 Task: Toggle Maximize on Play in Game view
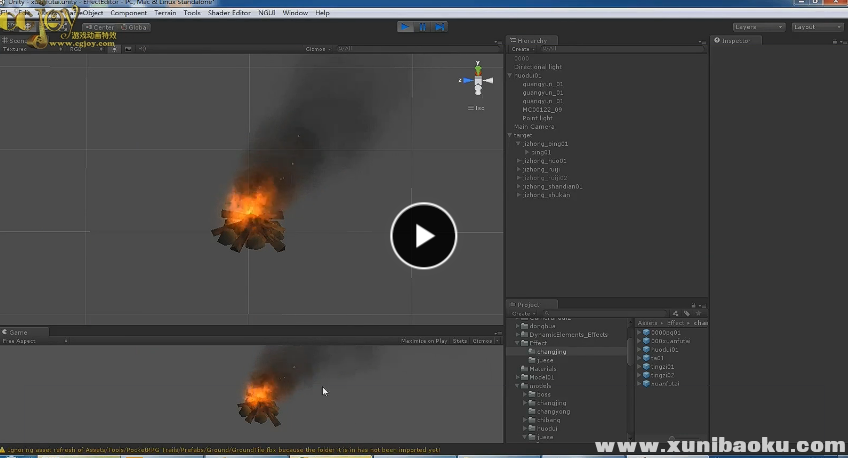click(x=423, y=341)
